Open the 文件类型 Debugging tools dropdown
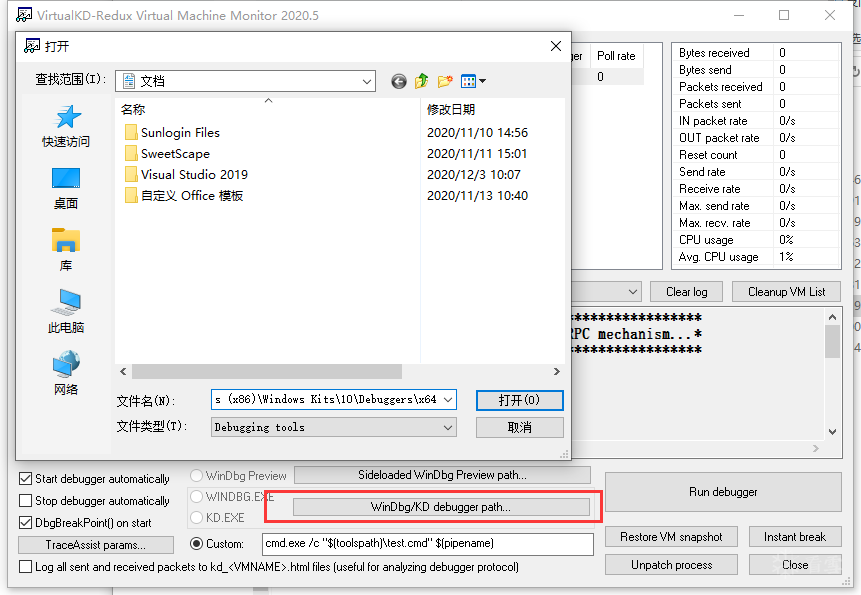 333,427
